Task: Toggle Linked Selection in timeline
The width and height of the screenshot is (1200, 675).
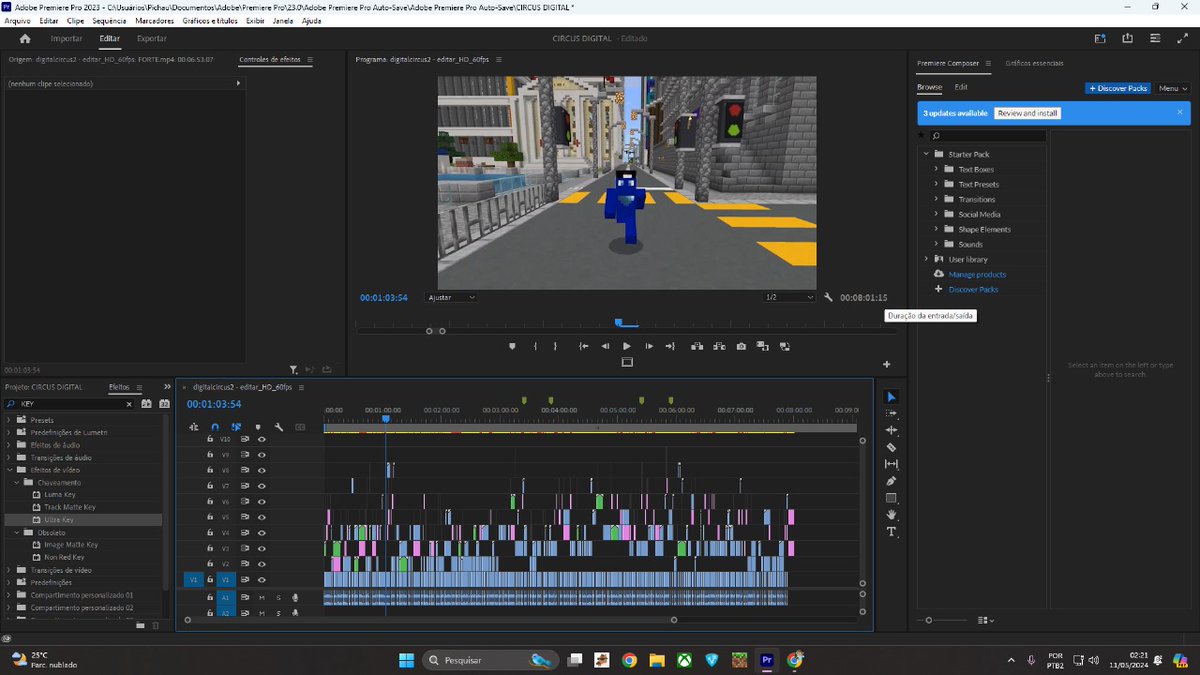Action: point(236,427)
